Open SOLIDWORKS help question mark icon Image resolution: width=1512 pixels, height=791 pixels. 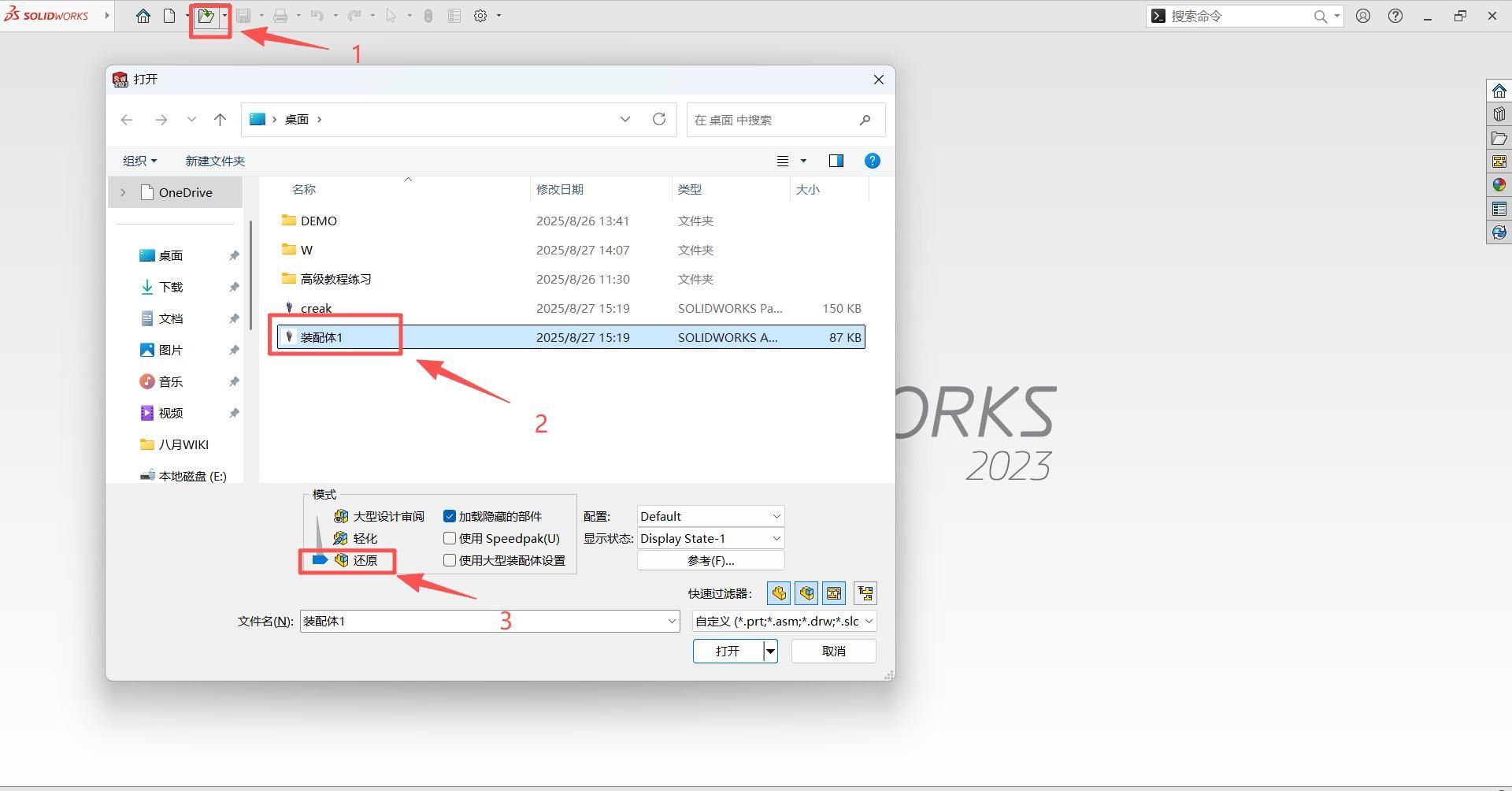coord(1395,16)
